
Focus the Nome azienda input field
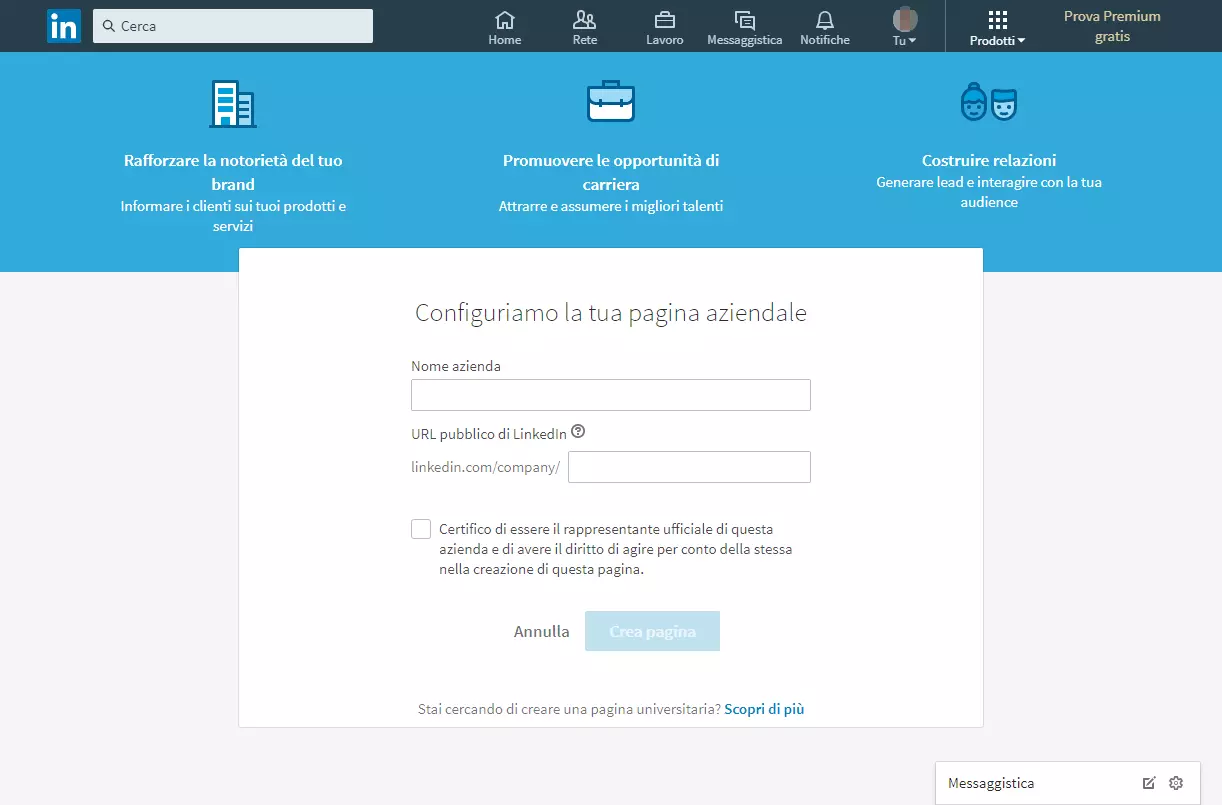tap(611, 395)
